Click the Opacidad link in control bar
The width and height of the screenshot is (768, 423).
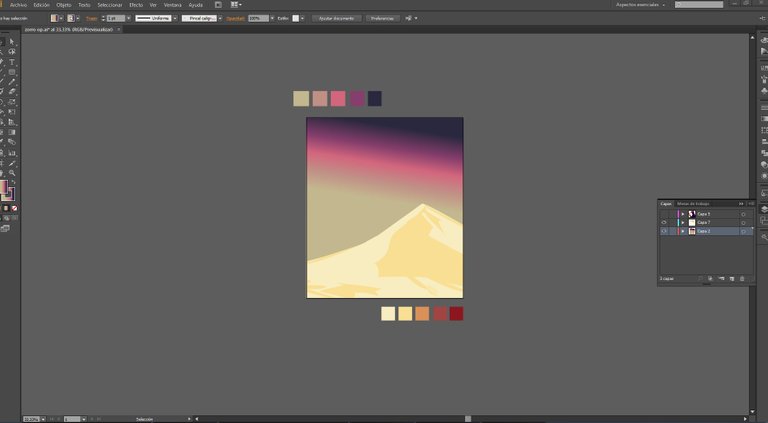coord(235,18)
